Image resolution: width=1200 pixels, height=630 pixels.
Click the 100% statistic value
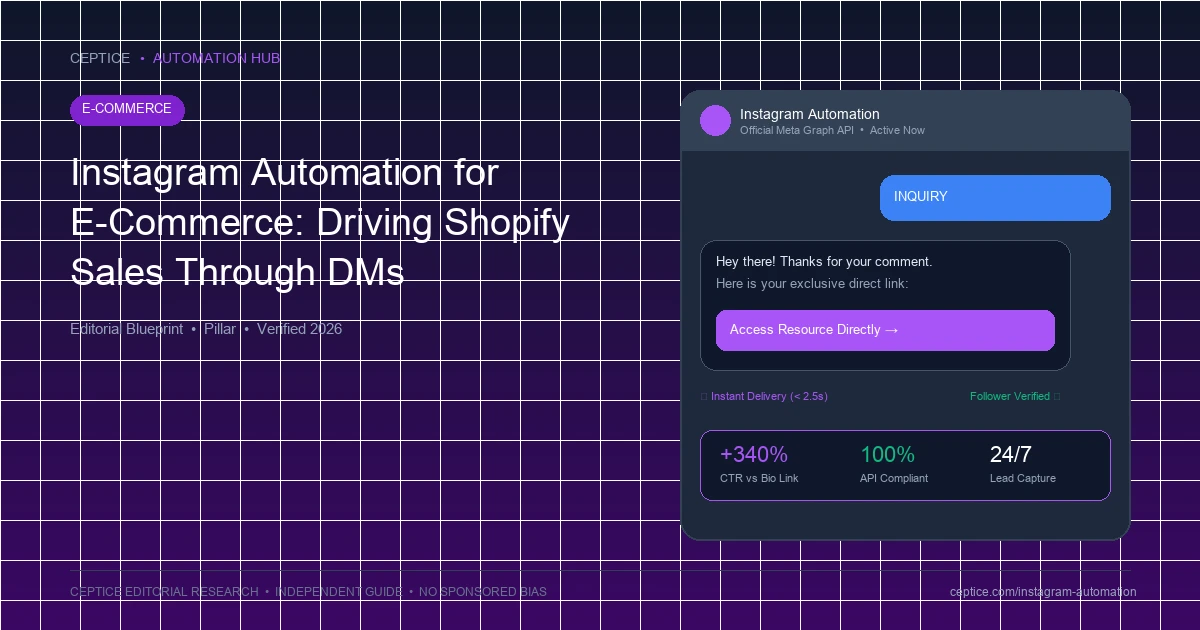pyautogui.click(x=887, y=455)
